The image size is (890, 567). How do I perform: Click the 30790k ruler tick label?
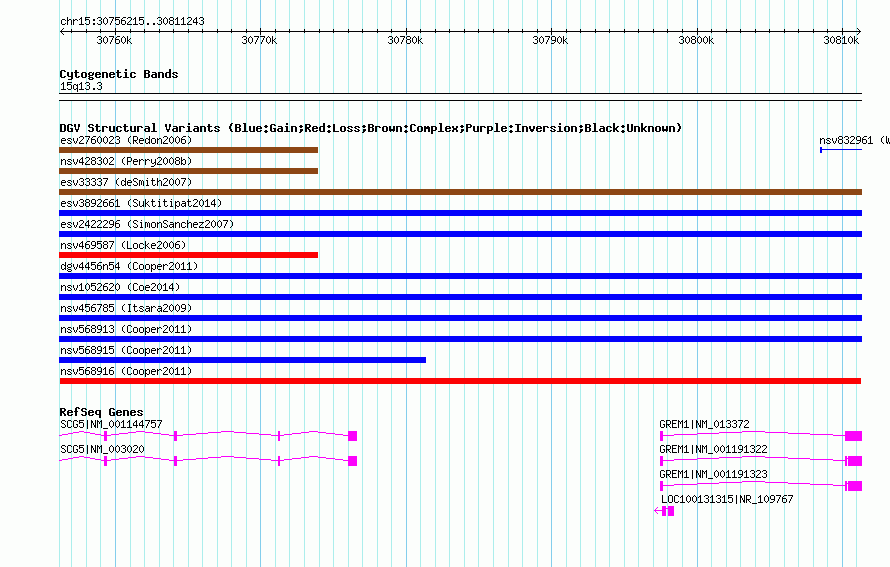pyautogui.click(x=550, y=40)
